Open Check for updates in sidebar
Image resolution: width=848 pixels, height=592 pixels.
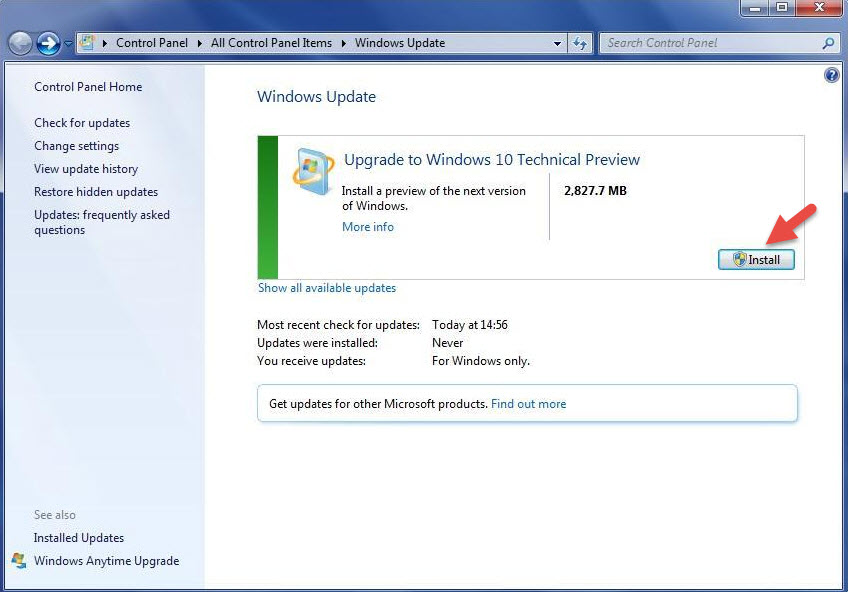coord(82,123)
